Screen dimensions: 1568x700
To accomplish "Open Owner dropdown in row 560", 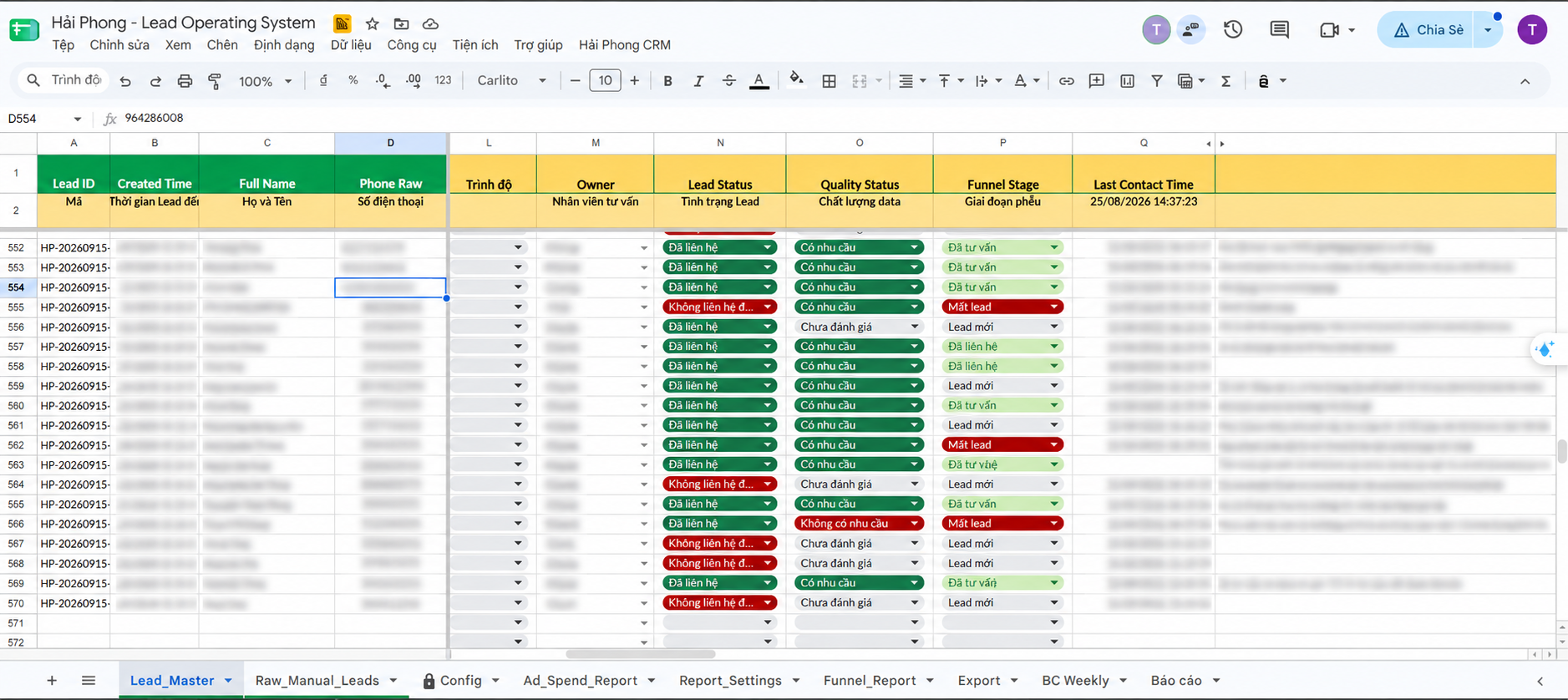I will [644, 406].
